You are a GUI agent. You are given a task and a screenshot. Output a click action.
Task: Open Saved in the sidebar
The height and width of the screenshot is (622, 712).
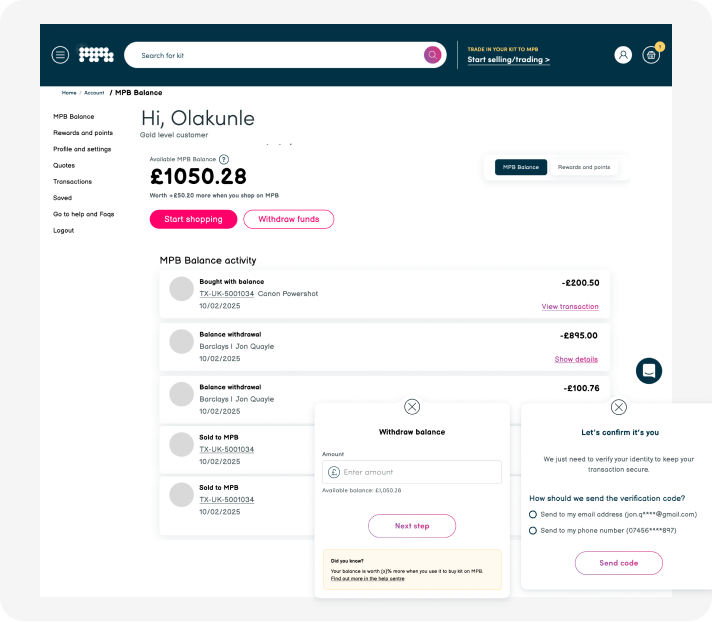click(62, 198)
